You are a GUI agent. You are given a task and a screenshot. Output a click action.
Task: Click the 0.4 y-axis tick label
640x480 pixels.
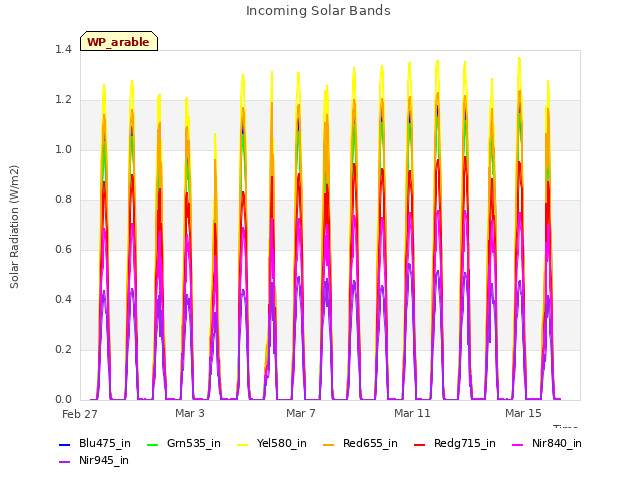(x=63, y=300)
